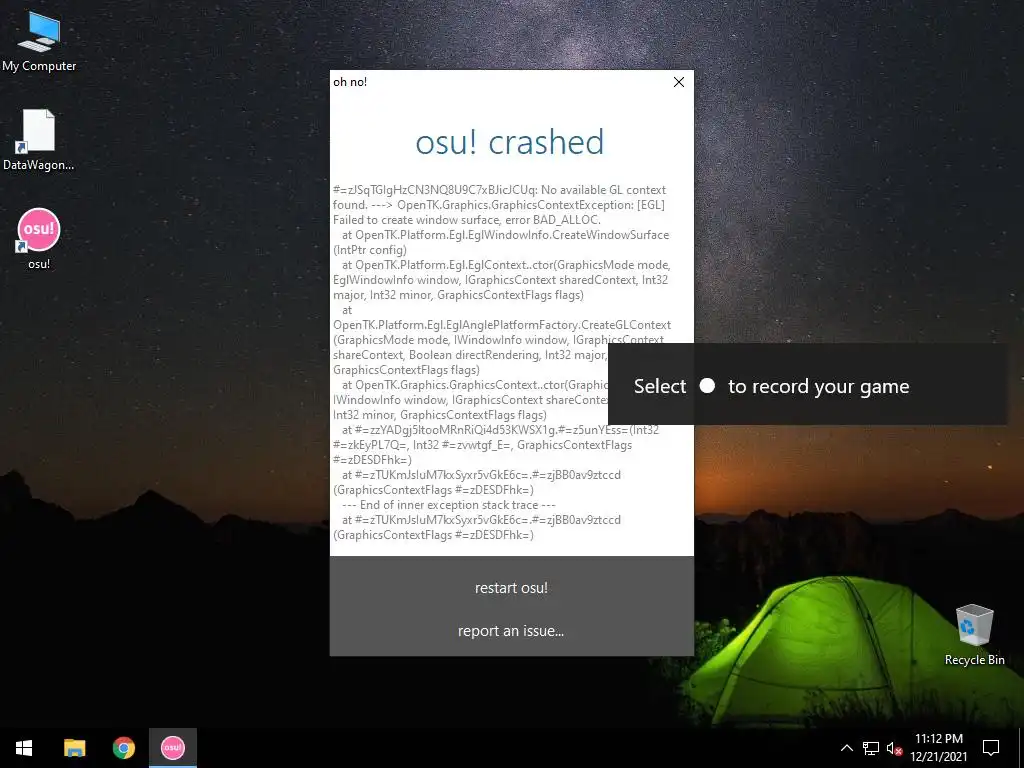This screenshot has height=768, width=1024.
Task: Open File Explorer from the taskbar
Action: [74, 748]
